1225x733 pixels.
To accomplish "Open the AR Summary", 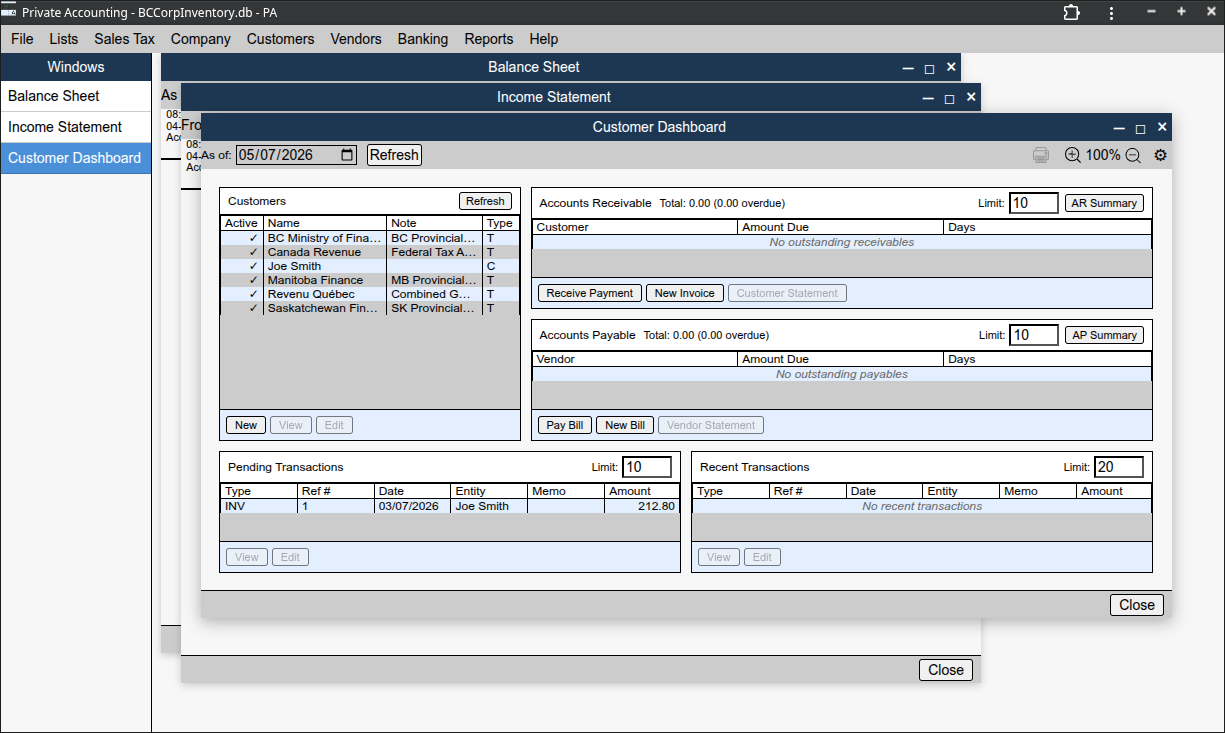I will click(1104, 203).
